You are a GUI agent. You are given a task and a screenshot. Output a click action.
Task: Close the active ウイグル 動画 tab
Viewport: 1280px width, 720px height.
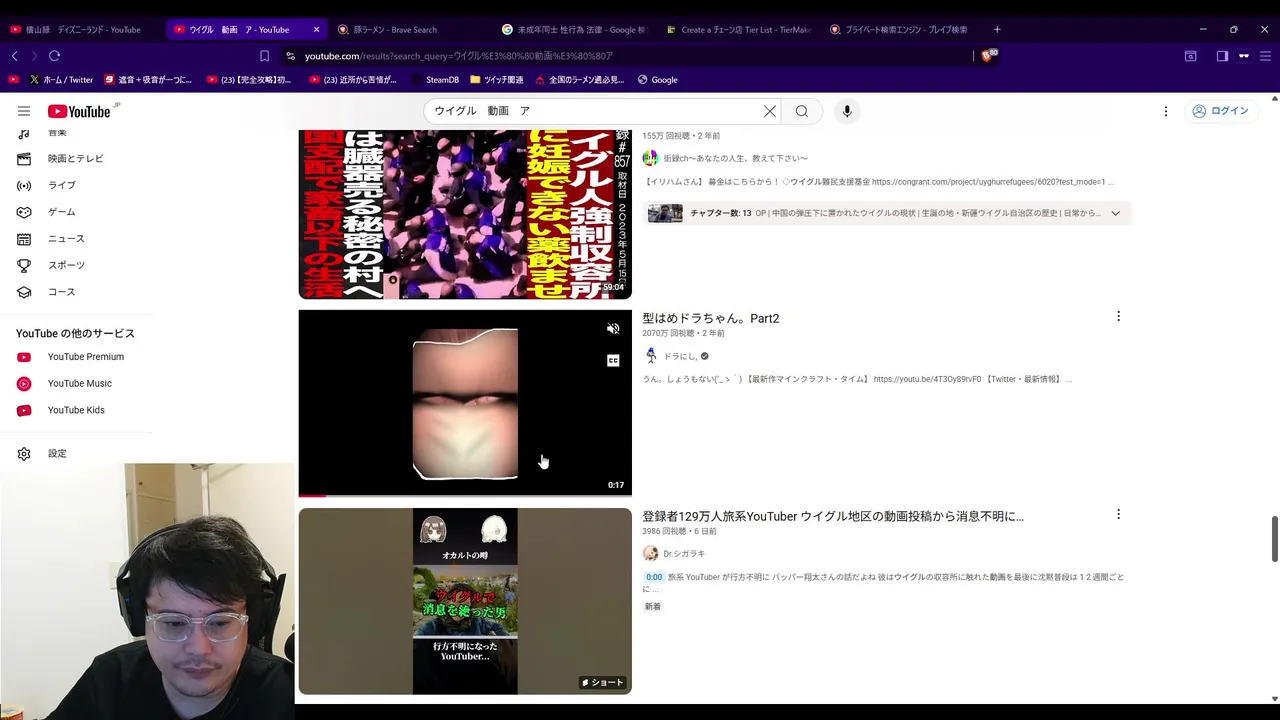(x=316, y=29)
